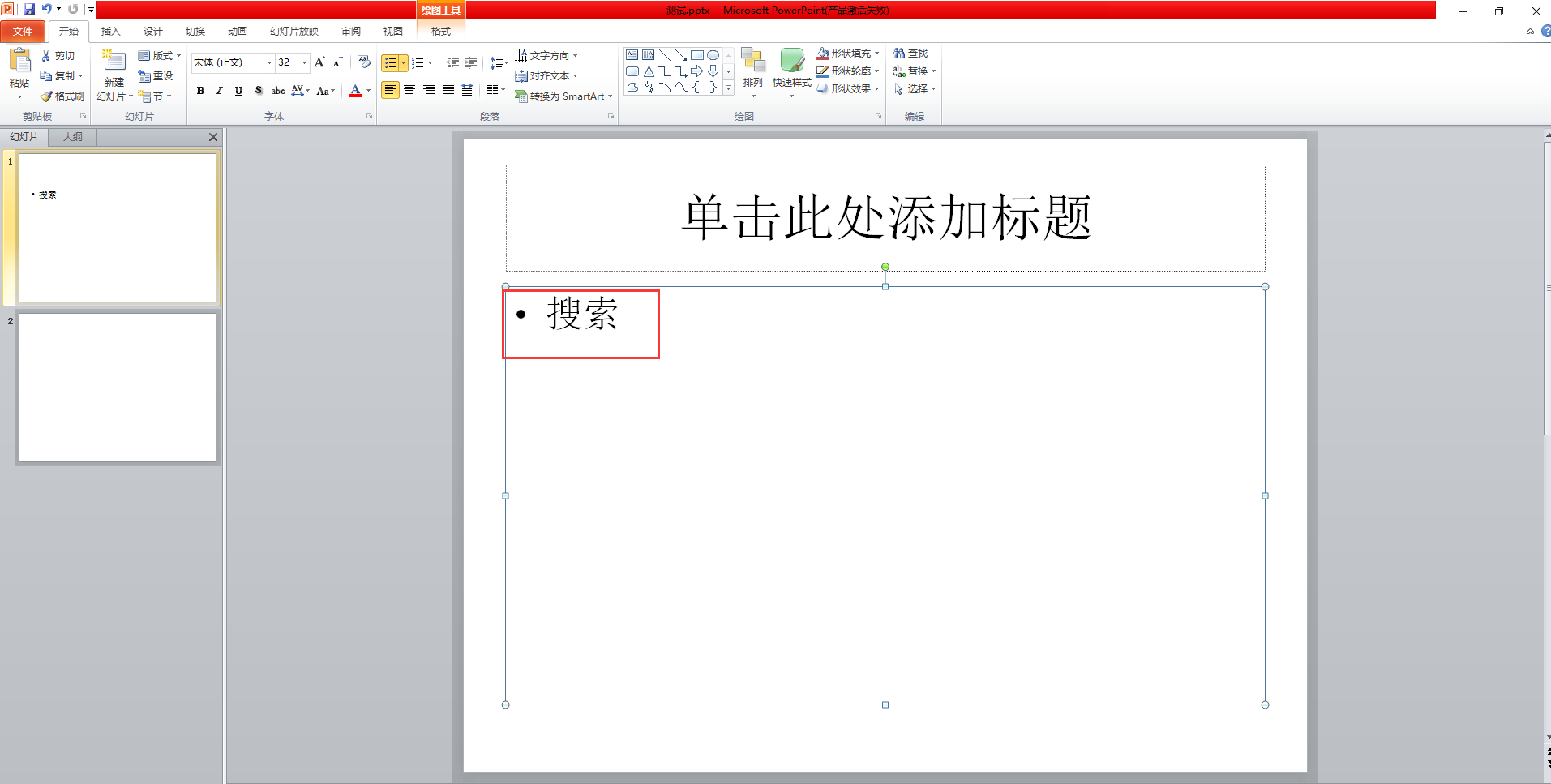This screenshot has width=1551, height=784.
Task: Switch to the Design (设计) tab
Action: [152, 31]
